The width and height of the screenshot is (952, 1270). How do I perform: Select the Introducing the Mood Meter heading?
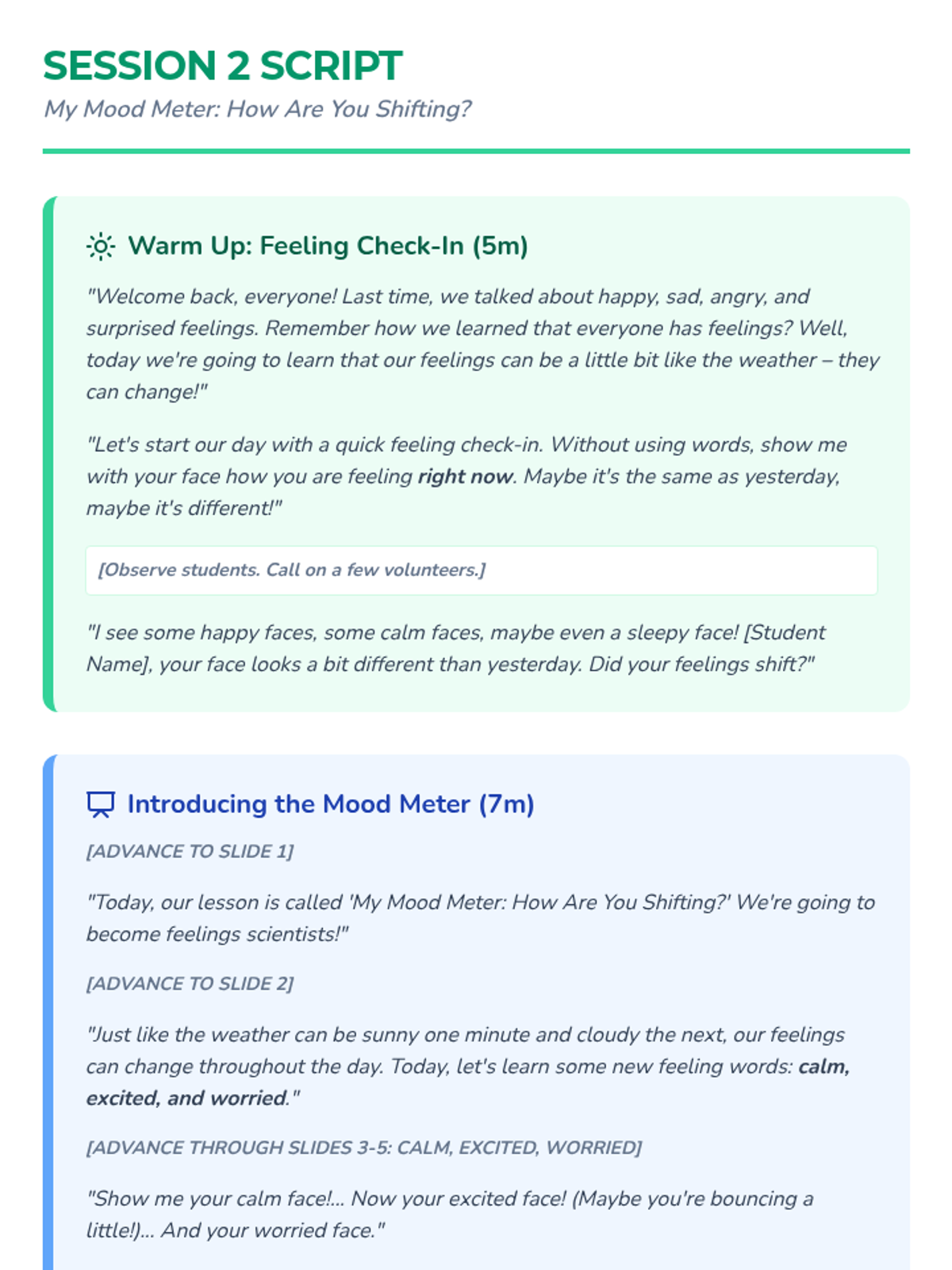point(331,804)
